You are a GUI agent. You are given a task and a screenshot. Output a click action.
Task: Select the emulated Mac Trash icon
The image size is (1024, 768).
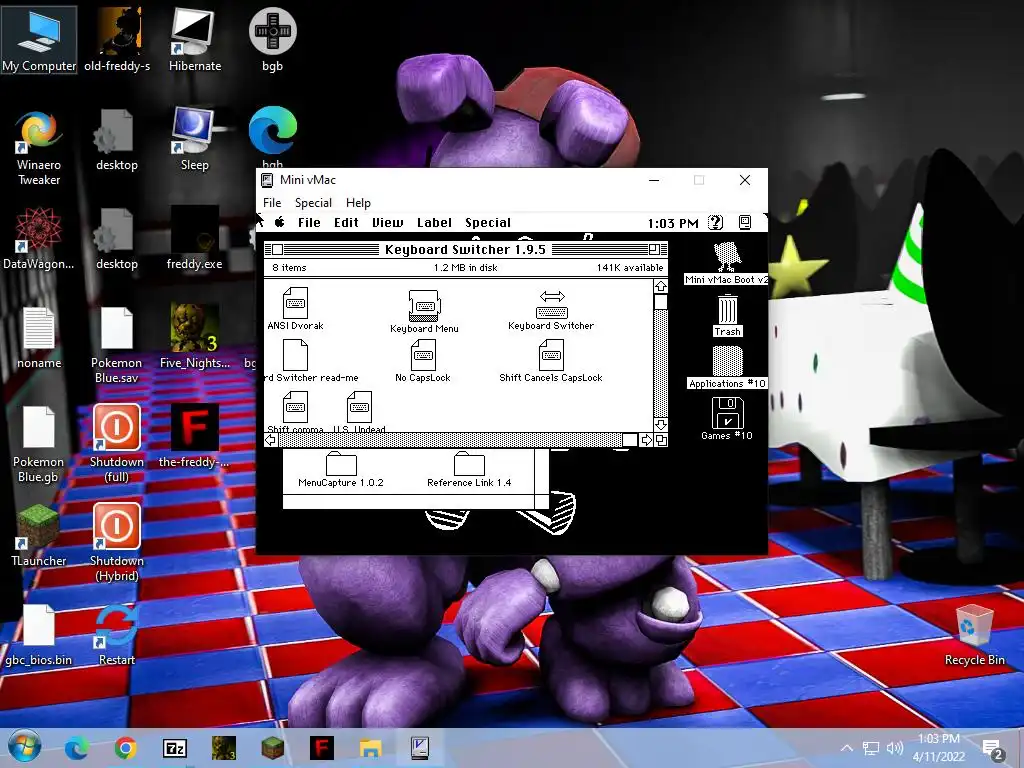click(727, 309)
